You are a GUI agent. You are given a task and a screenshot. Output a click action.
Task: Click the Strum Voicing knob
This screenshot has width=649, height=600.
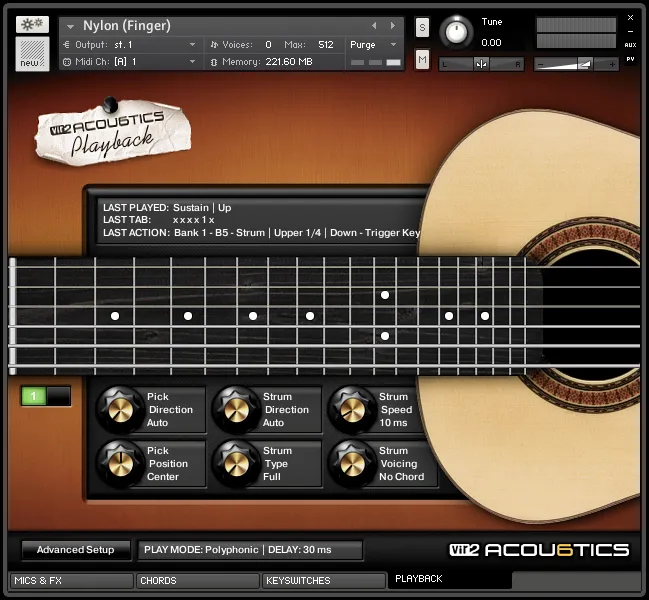point(352,463)
